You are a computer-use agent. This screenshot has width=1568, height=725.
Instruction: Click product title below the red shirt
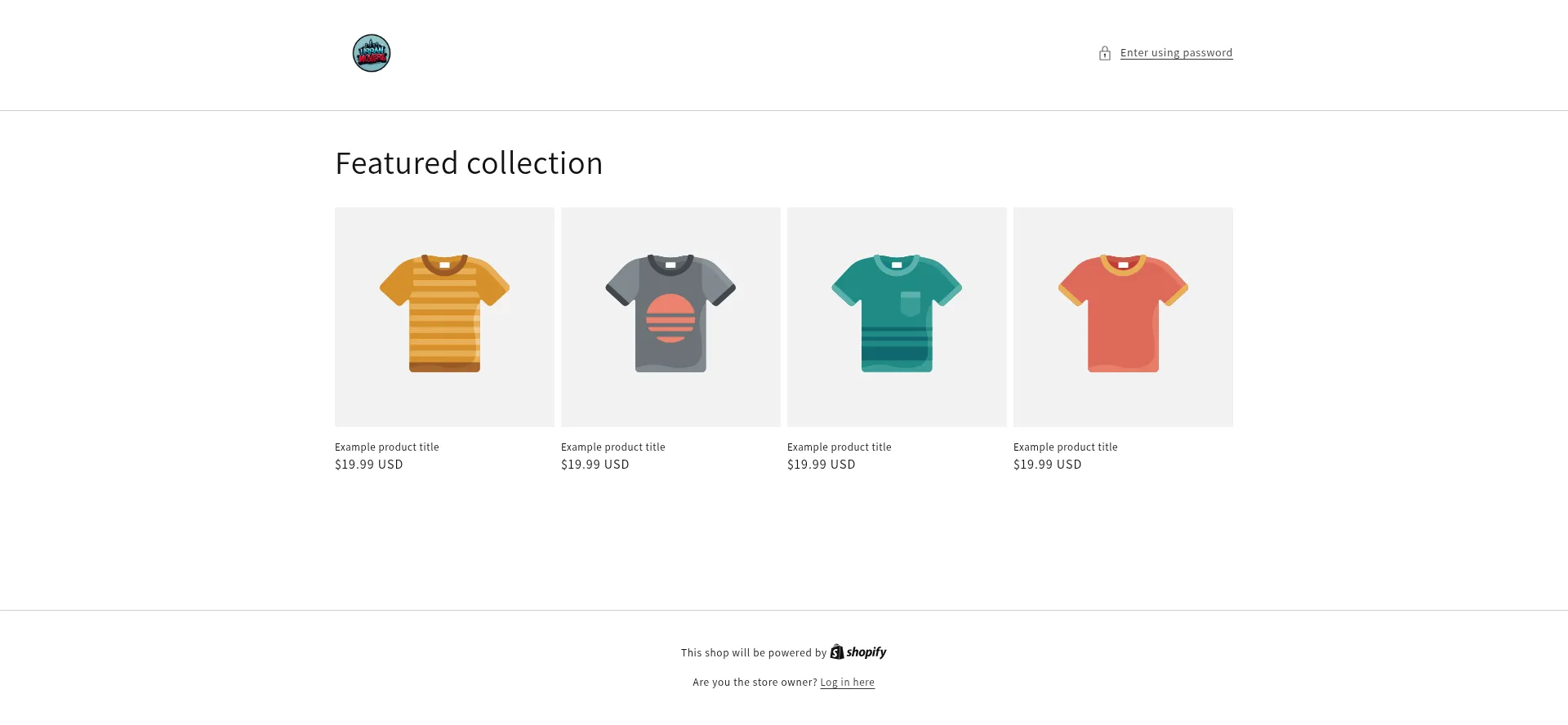click(1066, 447)
